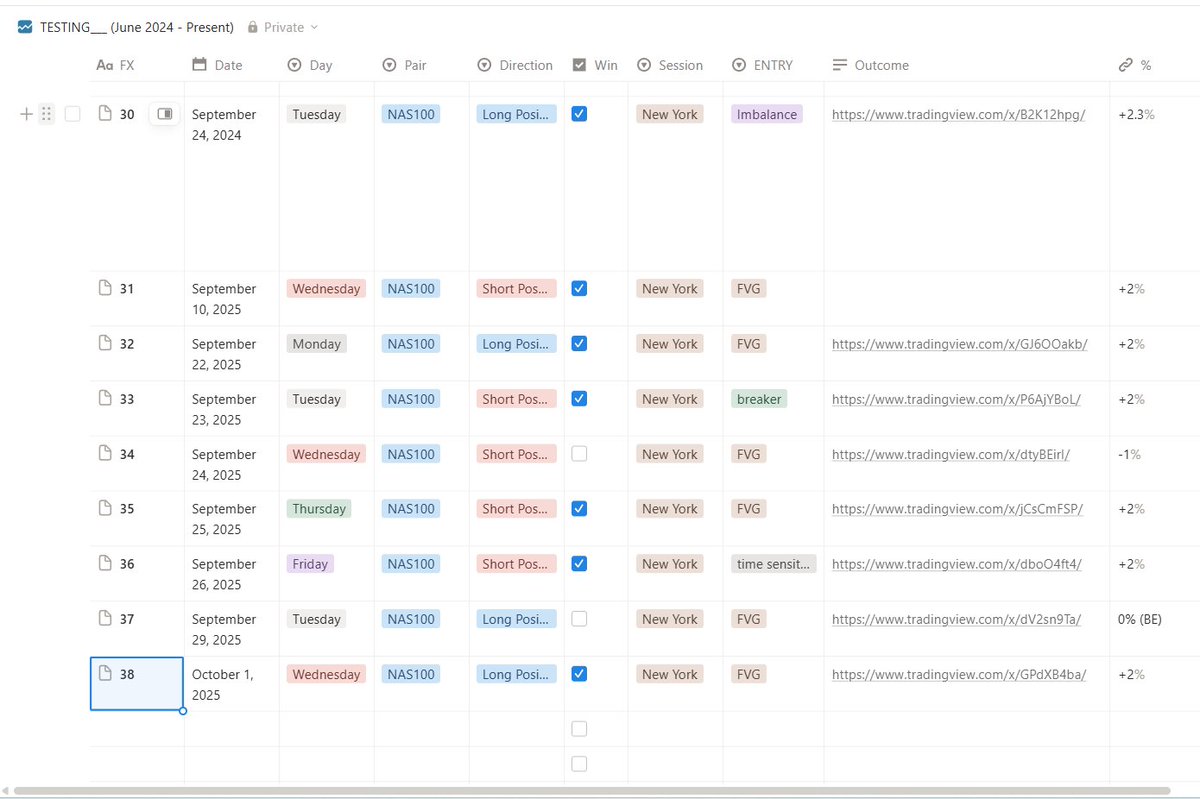This screenshot has height=799, width=1200.
Task: Click the Session column header
Action: click(x=669, y=65)
